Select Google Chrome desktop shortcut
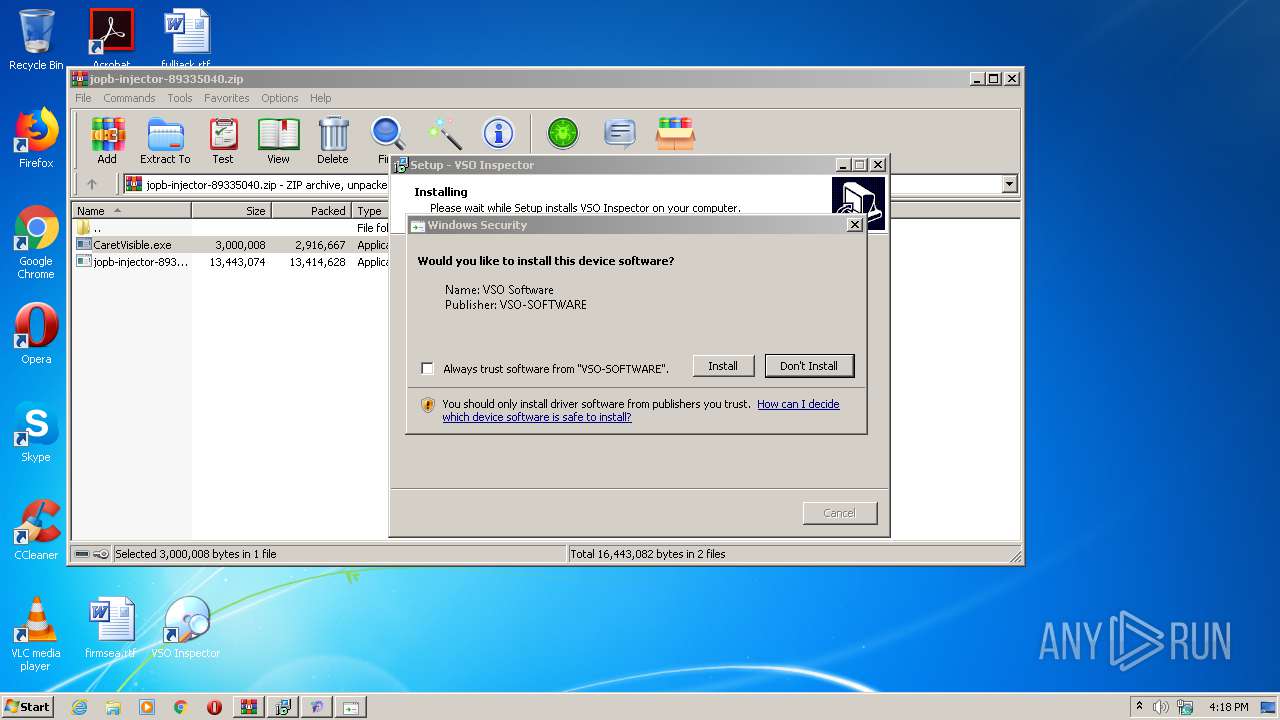The width and height of the screenshot is (1280, 720). (x=36, y=242)
